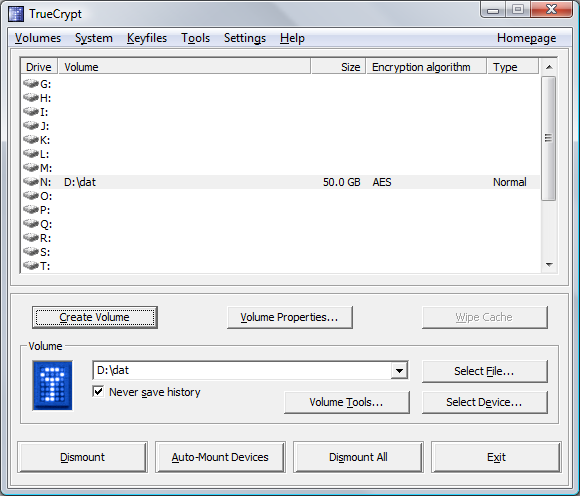Select drive letter Q: label

46,224
